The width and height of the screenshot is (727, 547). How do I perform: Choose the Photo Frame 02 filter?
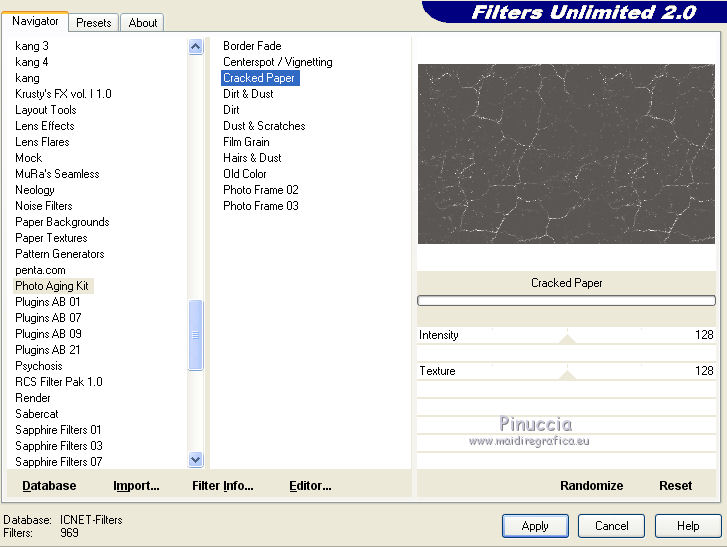coord(261,190)
